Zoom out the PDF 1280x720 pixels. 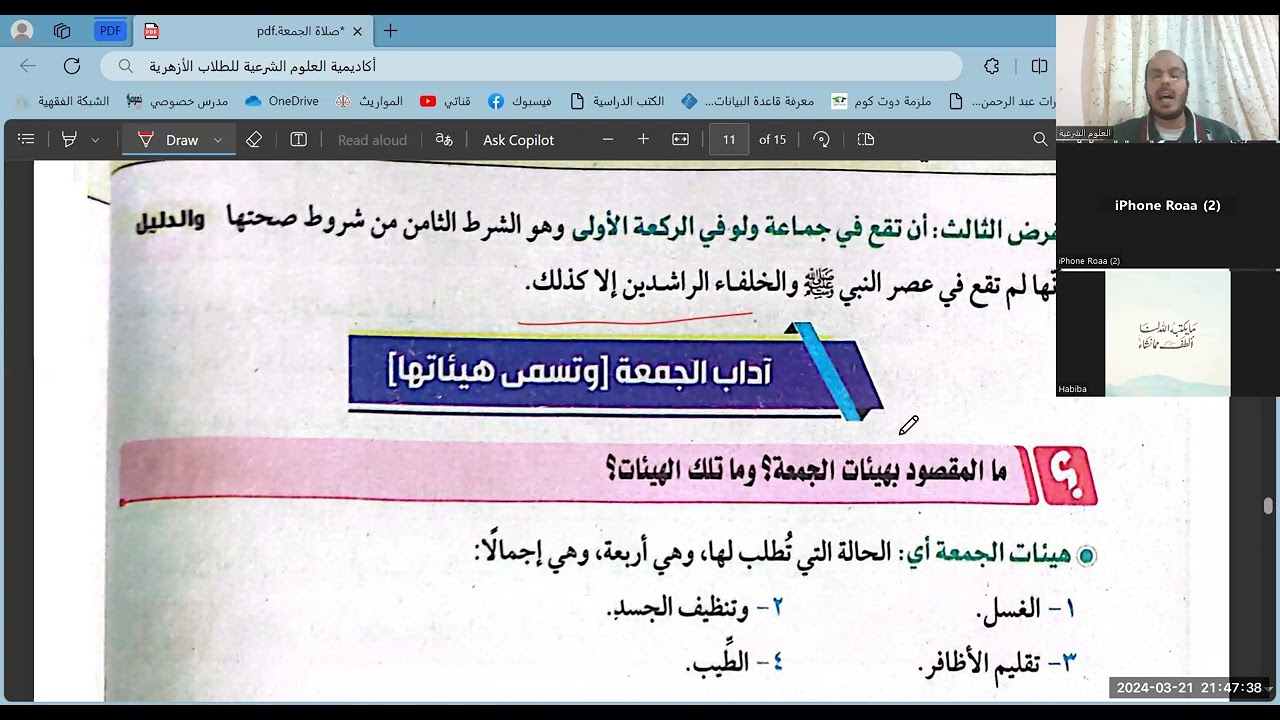(607, 140)
